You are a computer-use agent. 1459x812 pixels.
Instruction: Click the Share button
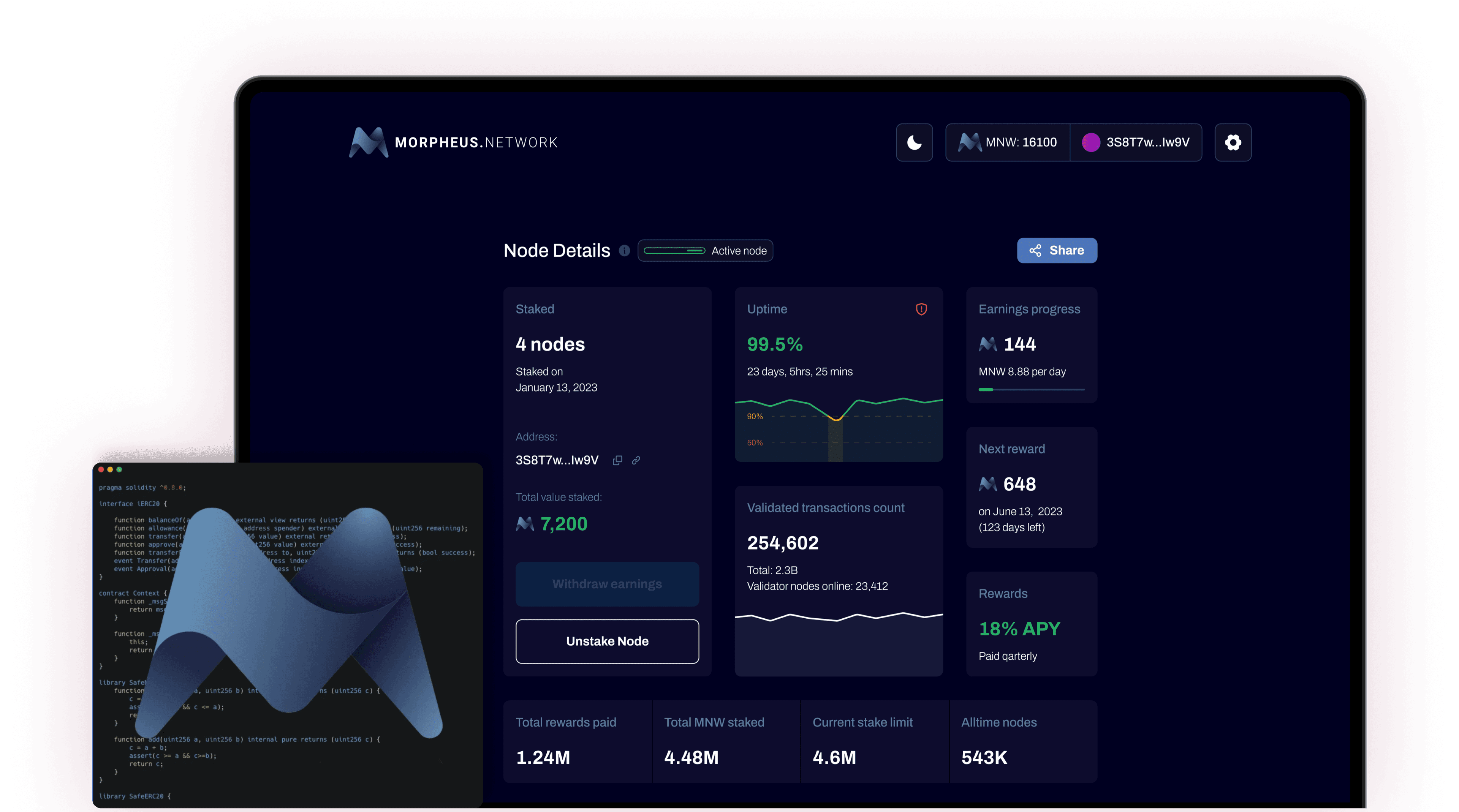[1057, 250]
